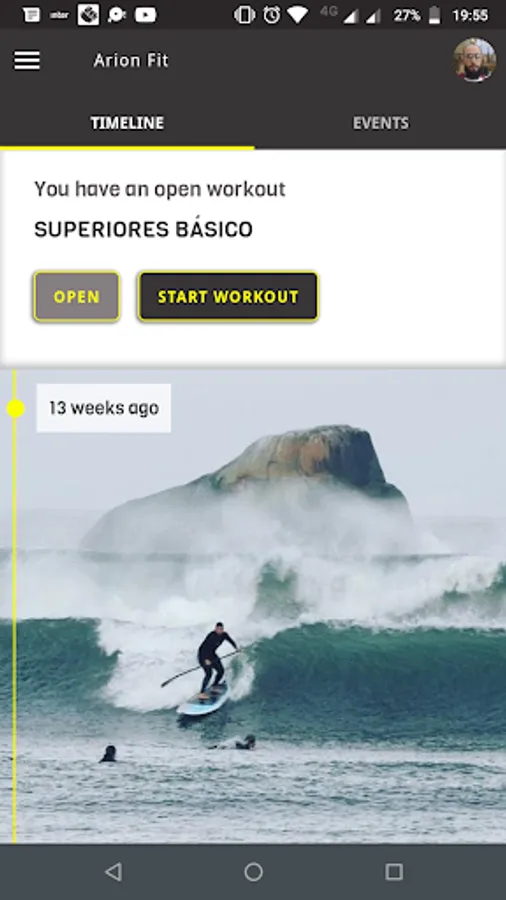Open recent apps with square button
Image resolution: width=506 pixels, height=900 pixels.
point(394,872)
